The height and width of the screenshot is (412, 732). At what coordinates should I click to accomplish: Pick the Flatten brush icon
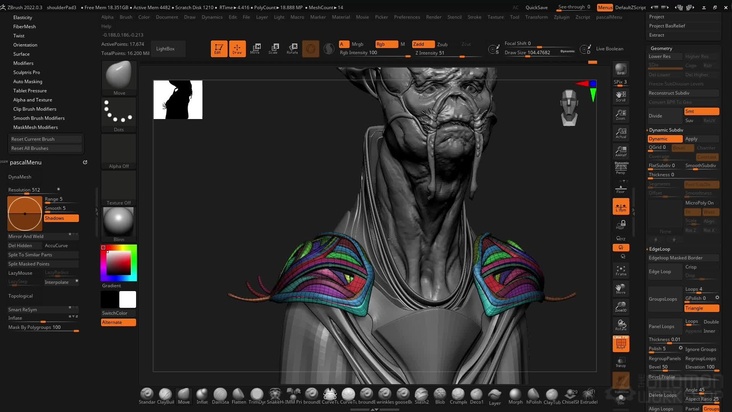tap(239, 396)
